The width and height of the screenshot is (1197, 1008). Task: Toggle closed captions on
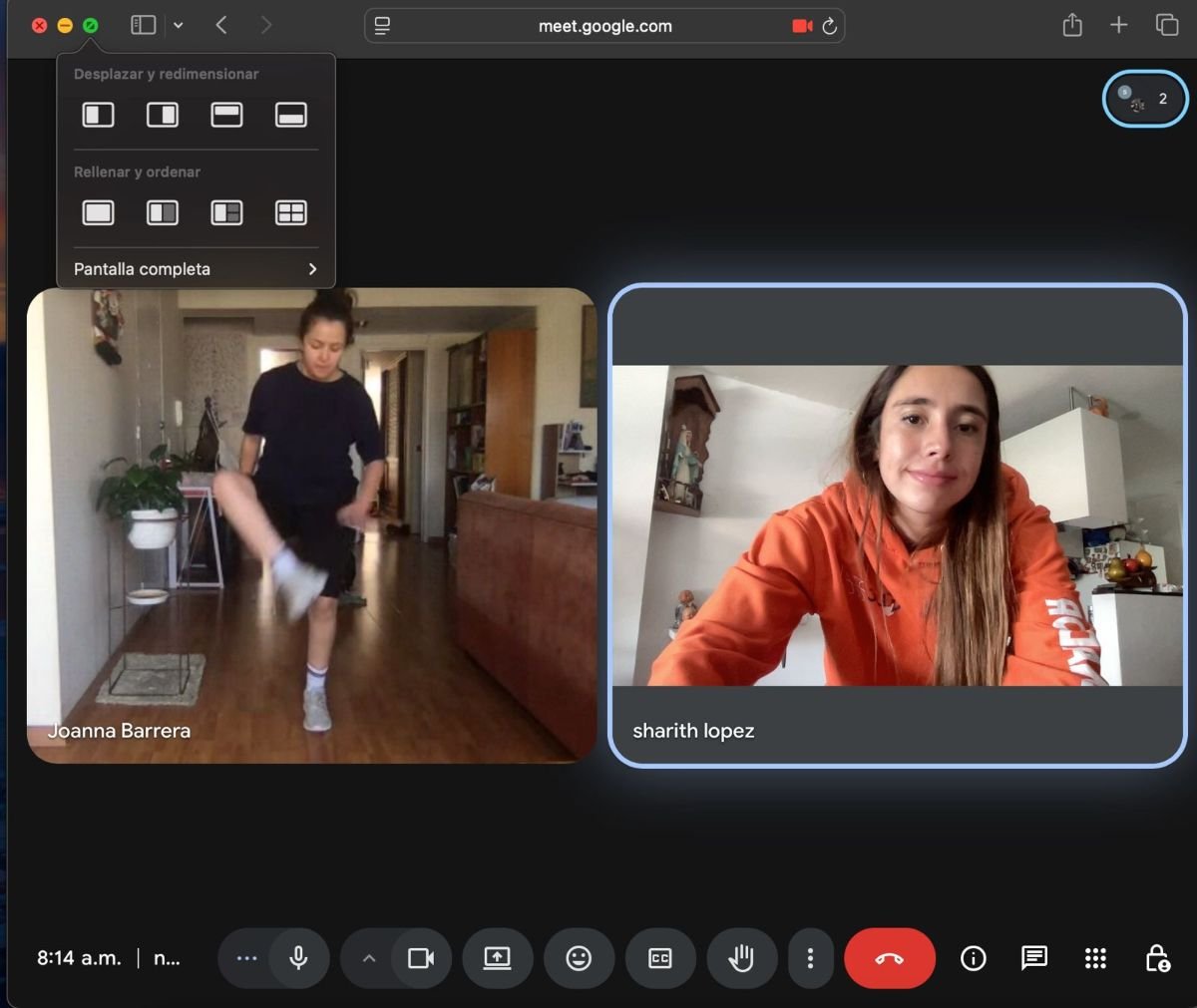pyautogui.click(x=660, y=958)
